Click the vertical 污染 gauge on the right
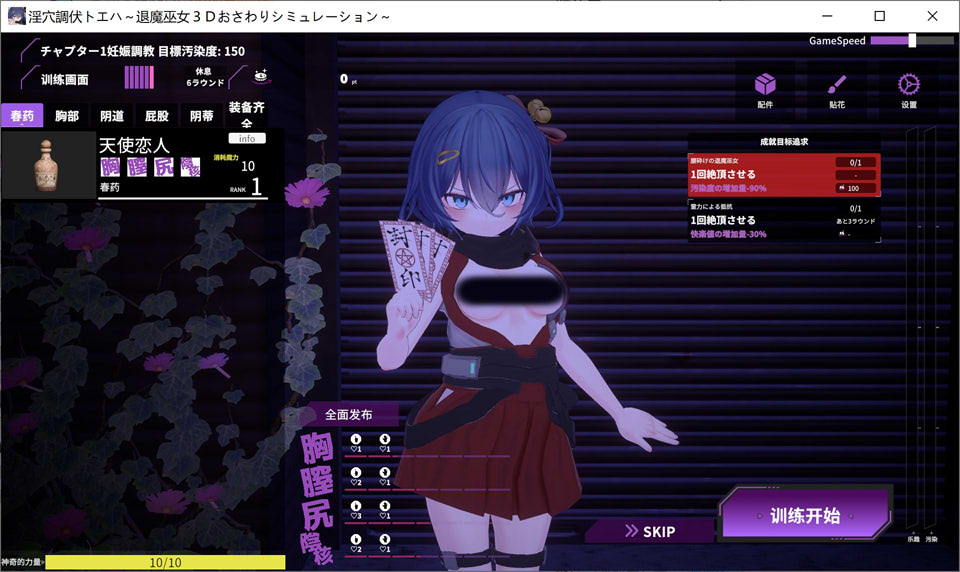The image size is (960, 572). point(931,328)
